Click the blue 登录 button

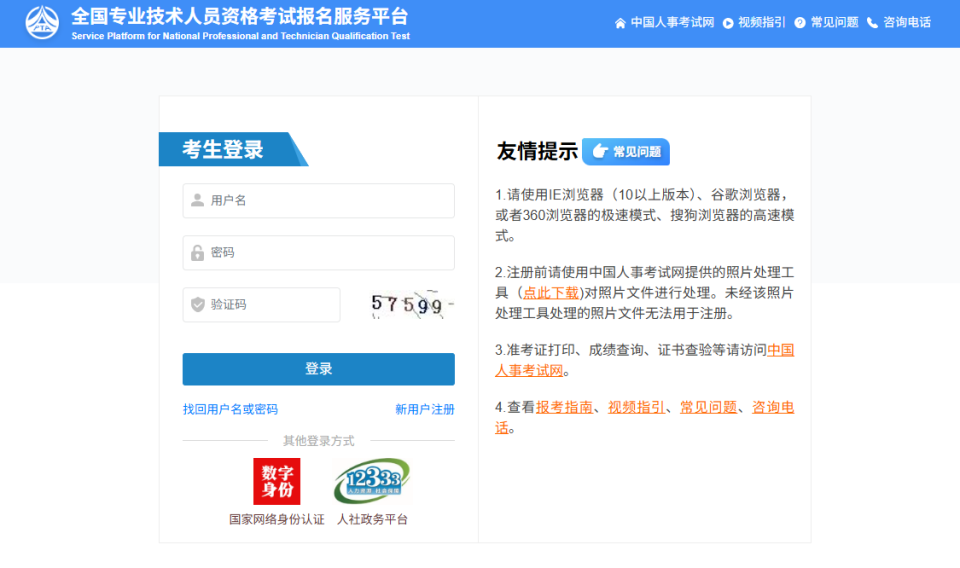[x=318, y=369]
